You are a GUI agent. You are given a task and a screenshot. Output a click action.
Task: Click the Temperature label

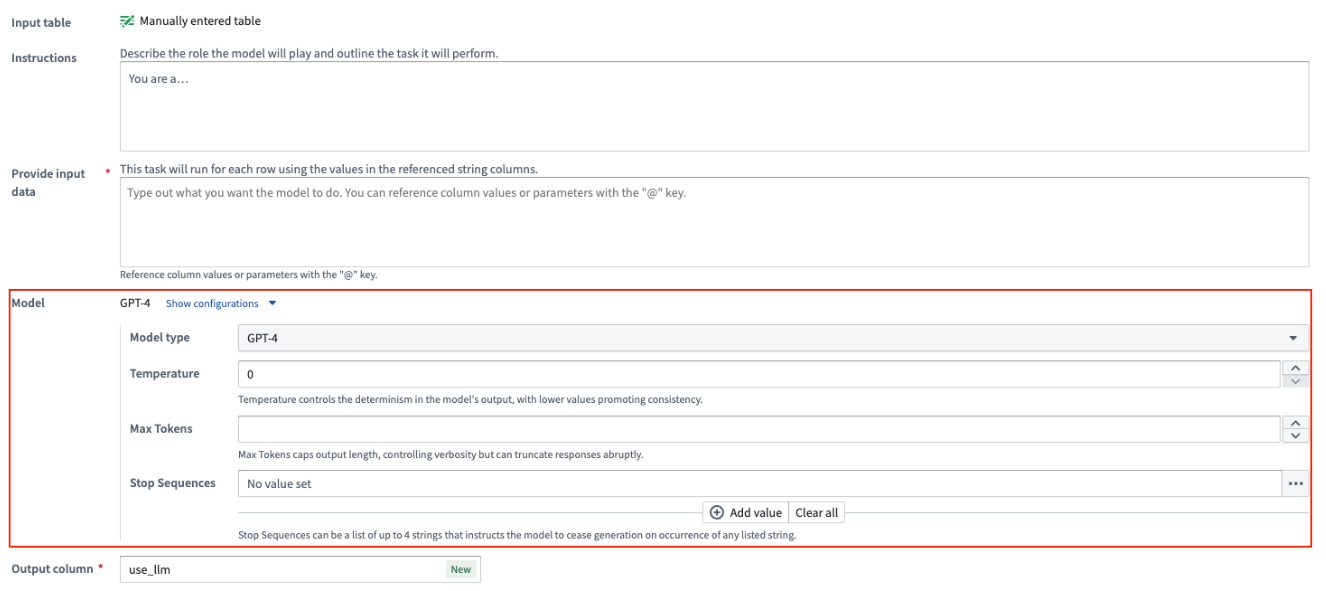165,373
